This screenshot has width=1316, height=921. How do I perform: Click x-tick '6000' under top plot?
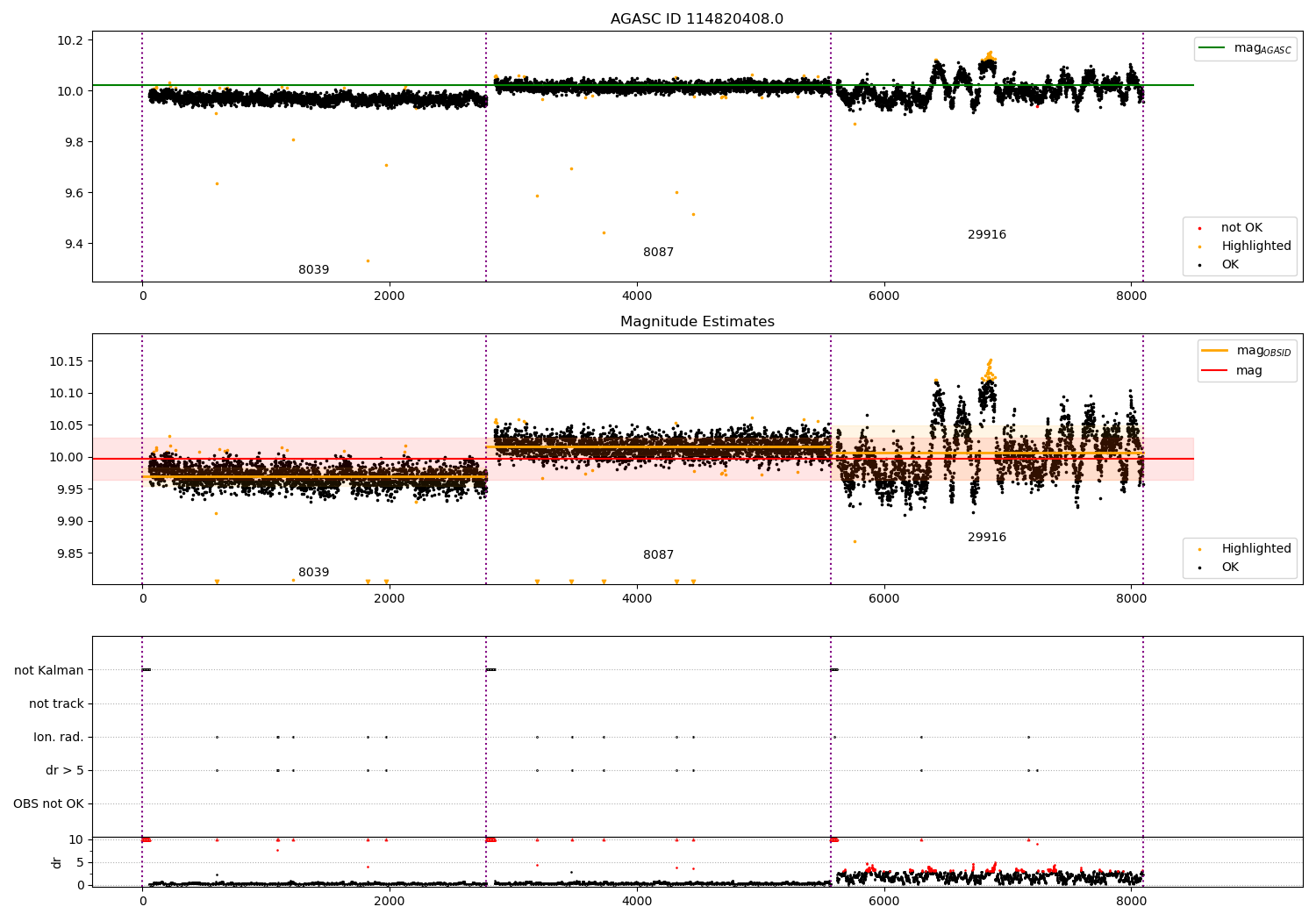point(883,296)
